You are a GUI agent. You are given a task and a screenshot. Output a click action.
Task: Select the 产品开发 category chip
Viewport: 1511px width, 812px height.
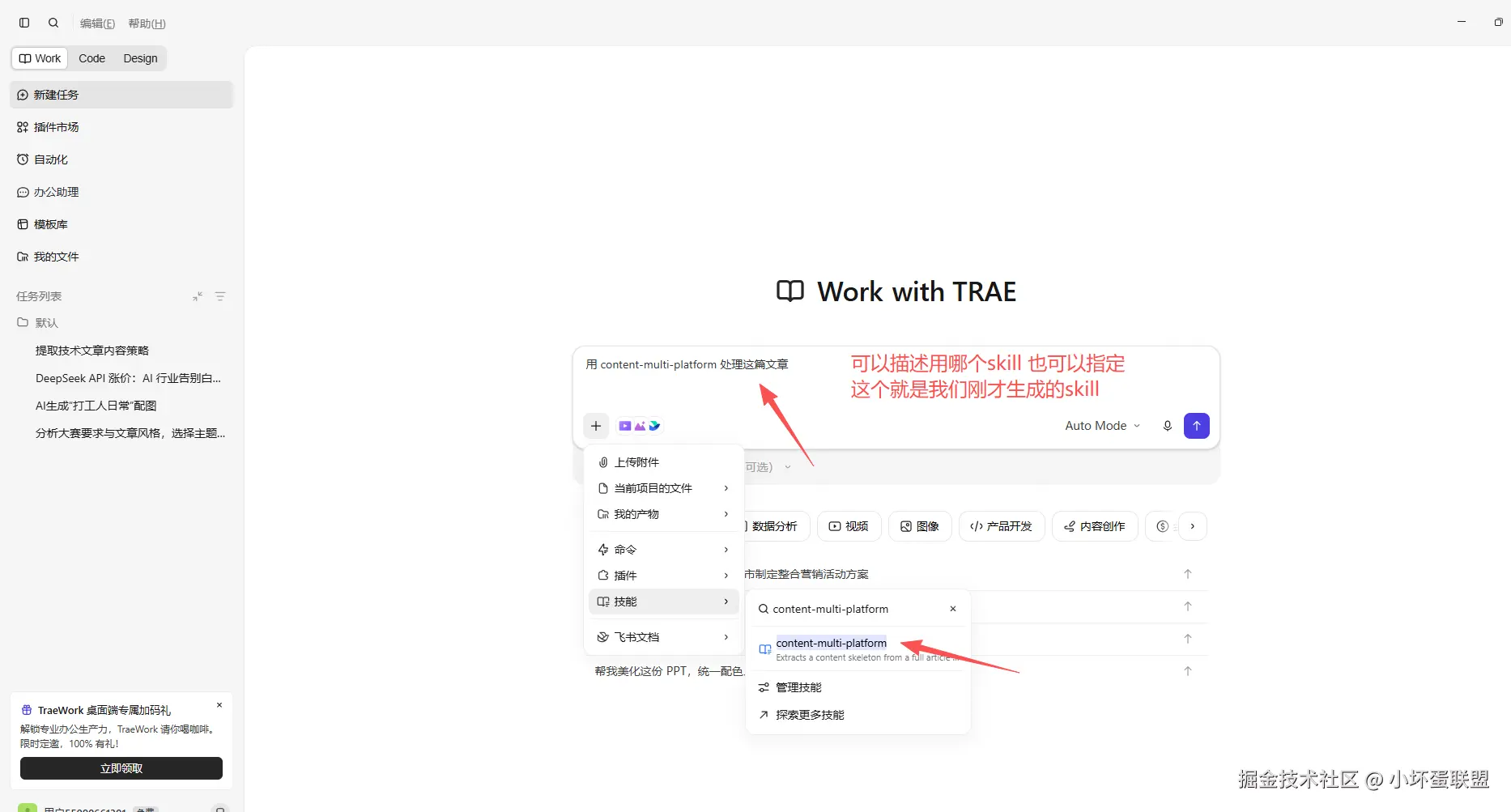1002,526
